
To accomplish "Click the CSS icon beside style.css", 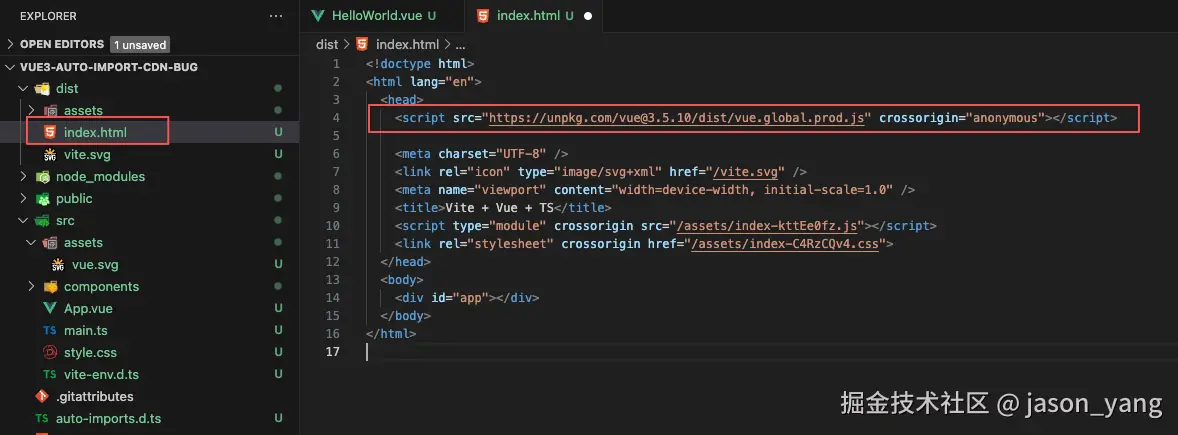I will point(50,352).
